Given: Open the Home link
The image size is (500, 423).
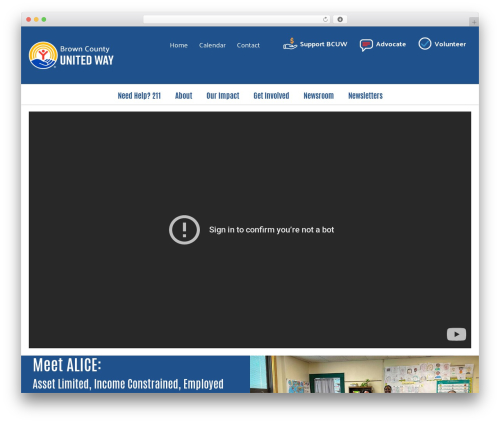Looking at the screenshot, I should [179, 45].
